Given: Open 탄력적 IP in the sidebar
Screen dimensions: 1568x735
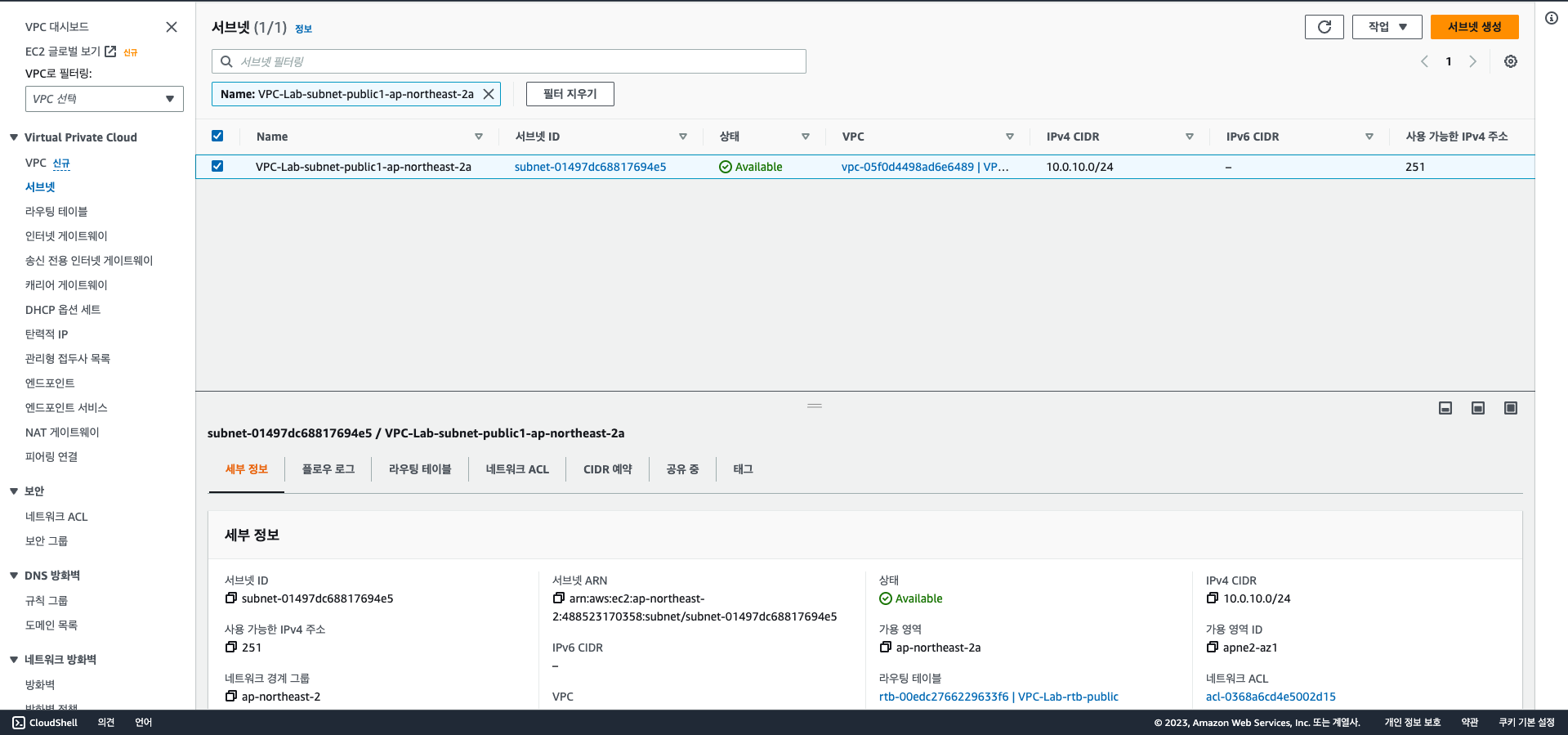Looking at the screenshot, I should (x=47, y=334).
